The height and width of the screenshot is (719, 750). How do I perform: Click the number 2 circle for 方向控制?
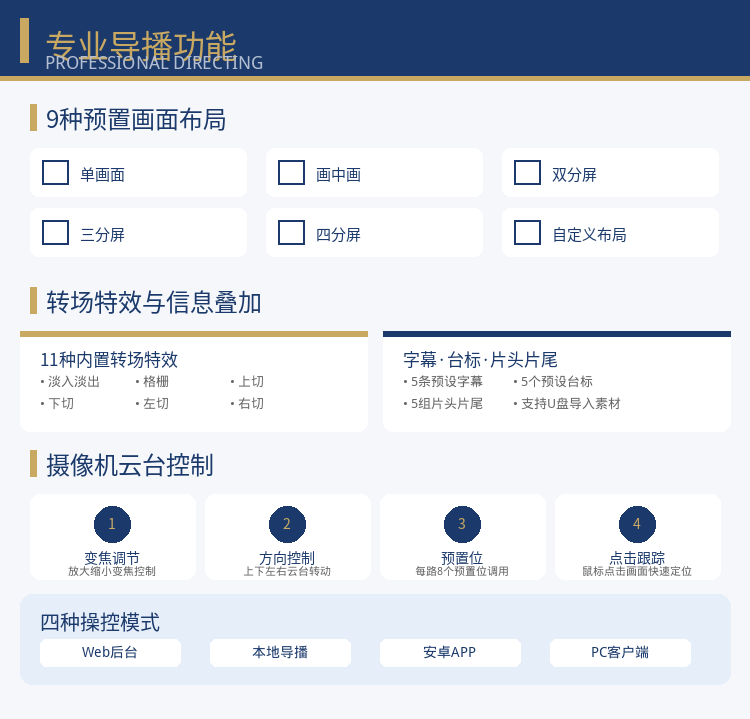point(287,524)
